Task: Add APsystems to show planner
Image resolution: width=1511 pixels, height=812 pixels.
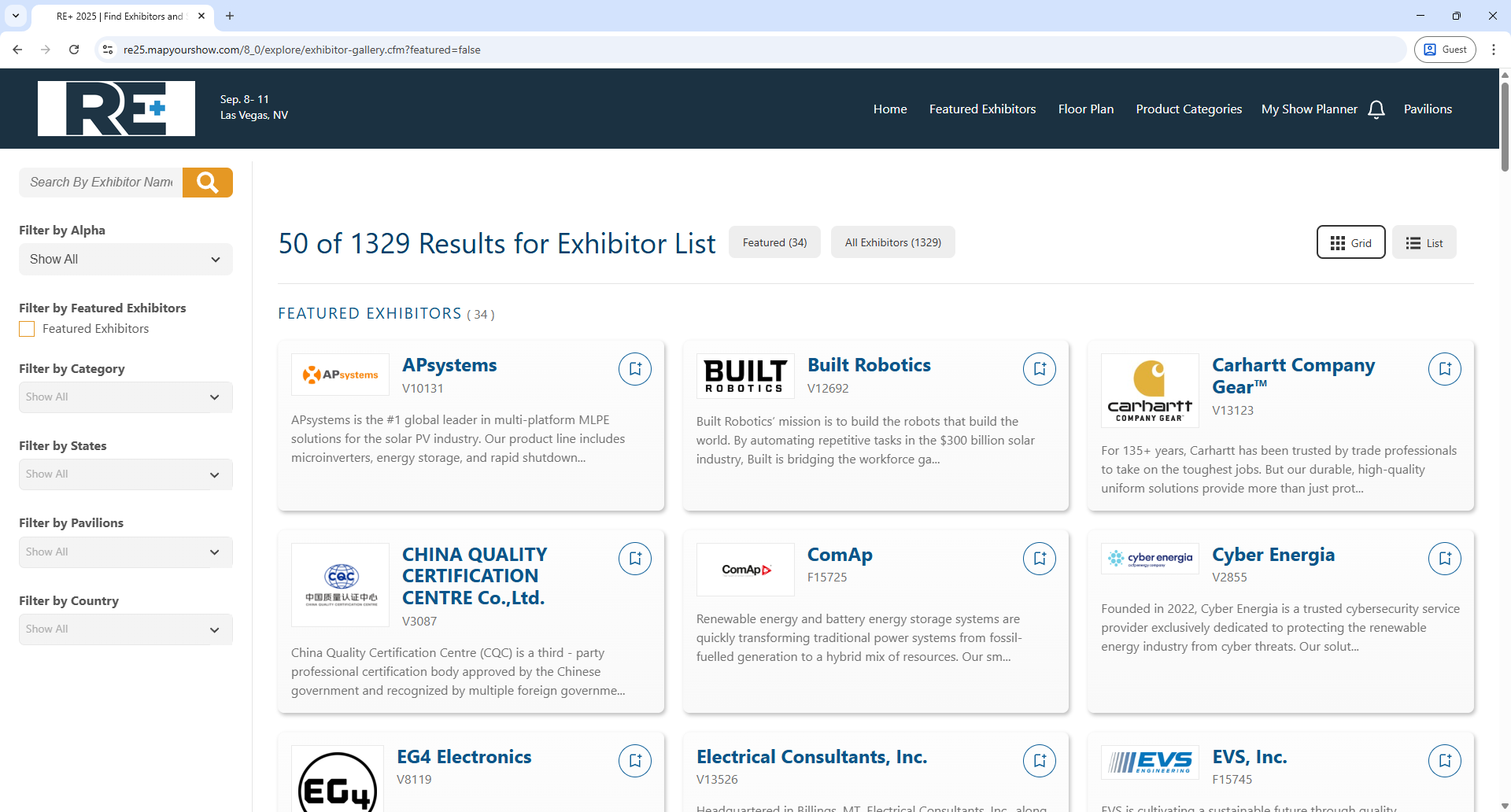Action: coord(635,368)
